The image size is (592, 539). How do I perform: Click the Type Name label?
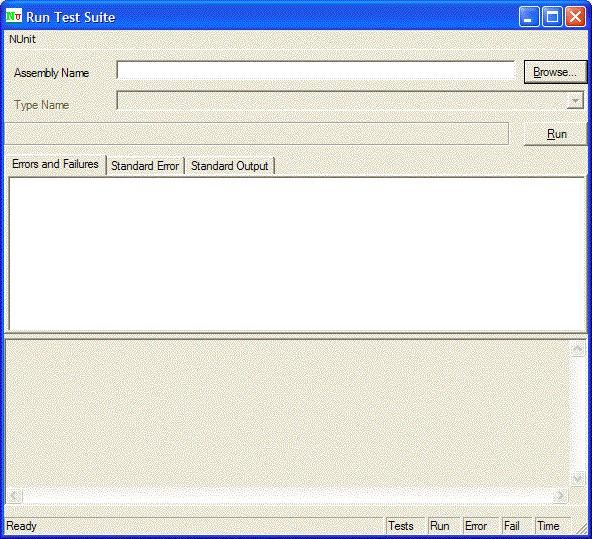pyautogui.click(x=42, y=105)
